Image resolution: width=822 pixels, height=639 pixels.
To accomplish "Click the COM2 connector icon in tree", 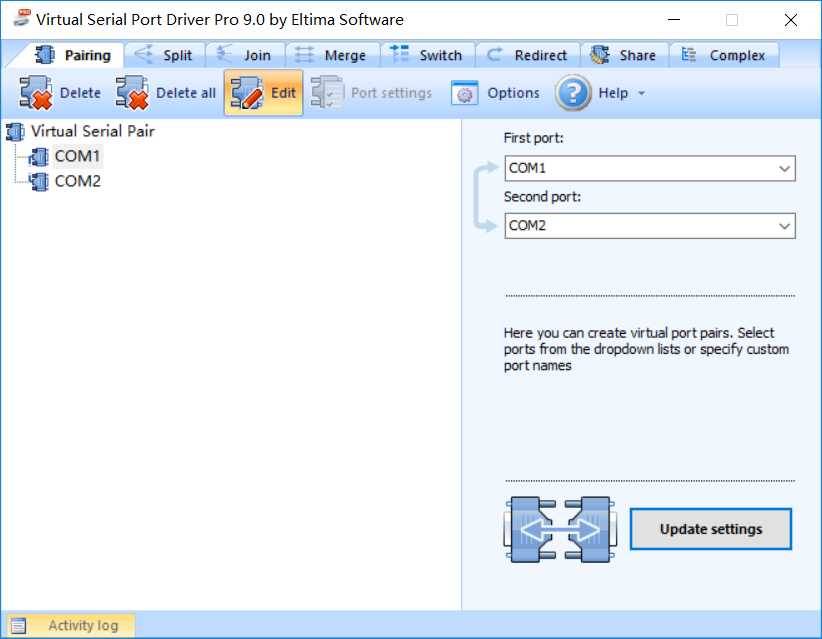I will pos(39,182).
